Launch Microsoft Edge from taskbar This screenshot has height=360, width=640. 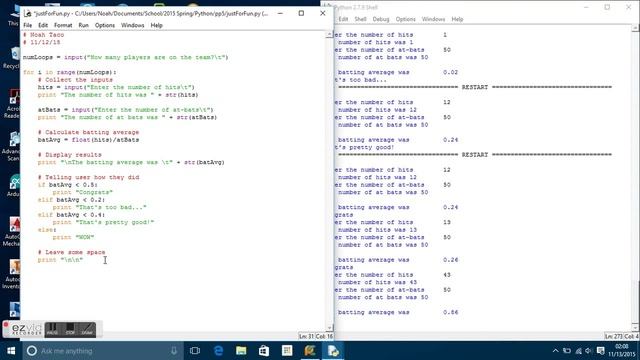pyautogui.click(x=218, y=351)
